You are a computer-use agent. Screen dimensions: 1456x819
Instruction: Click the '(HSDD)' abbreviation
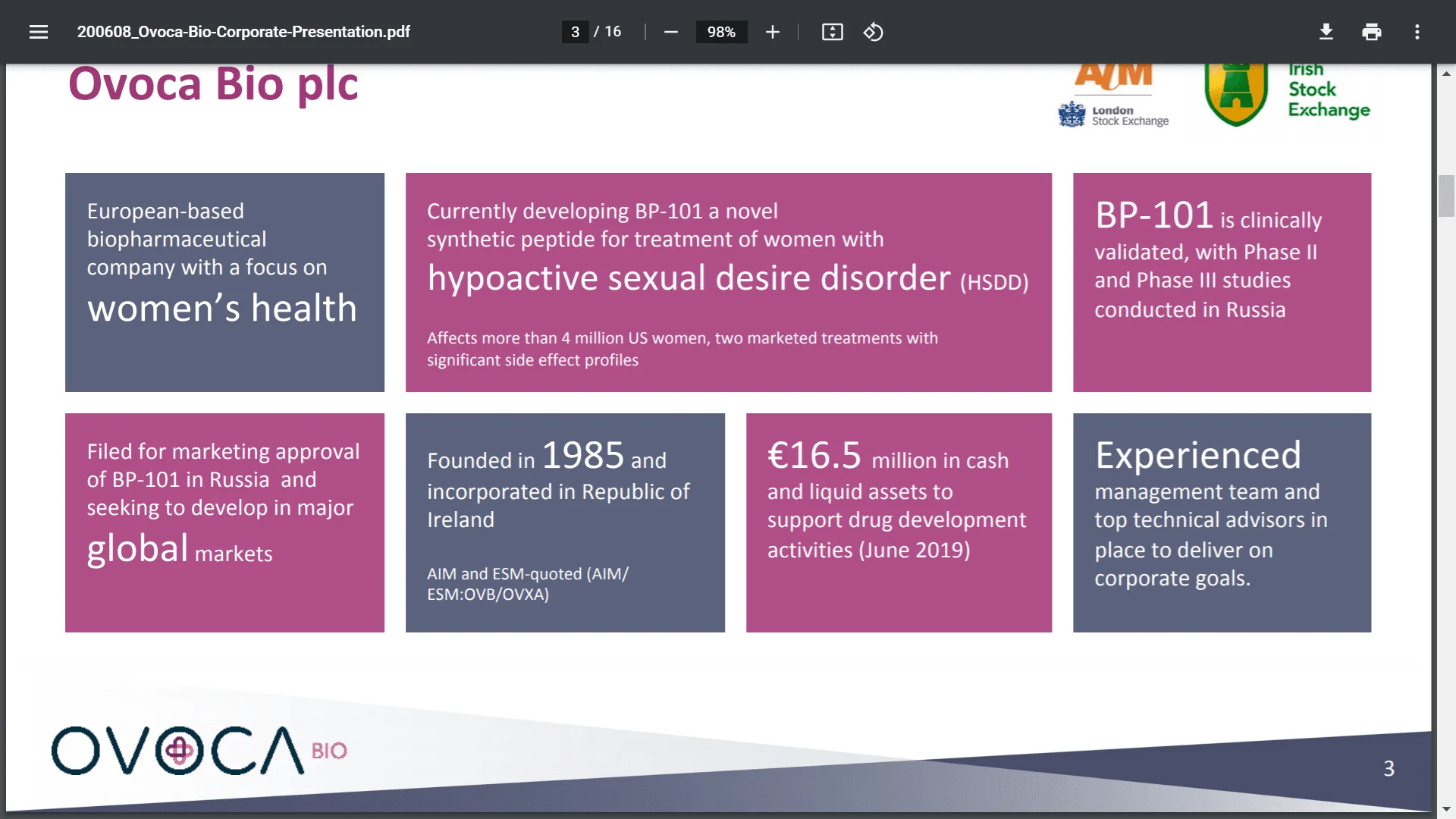point(994,282)
